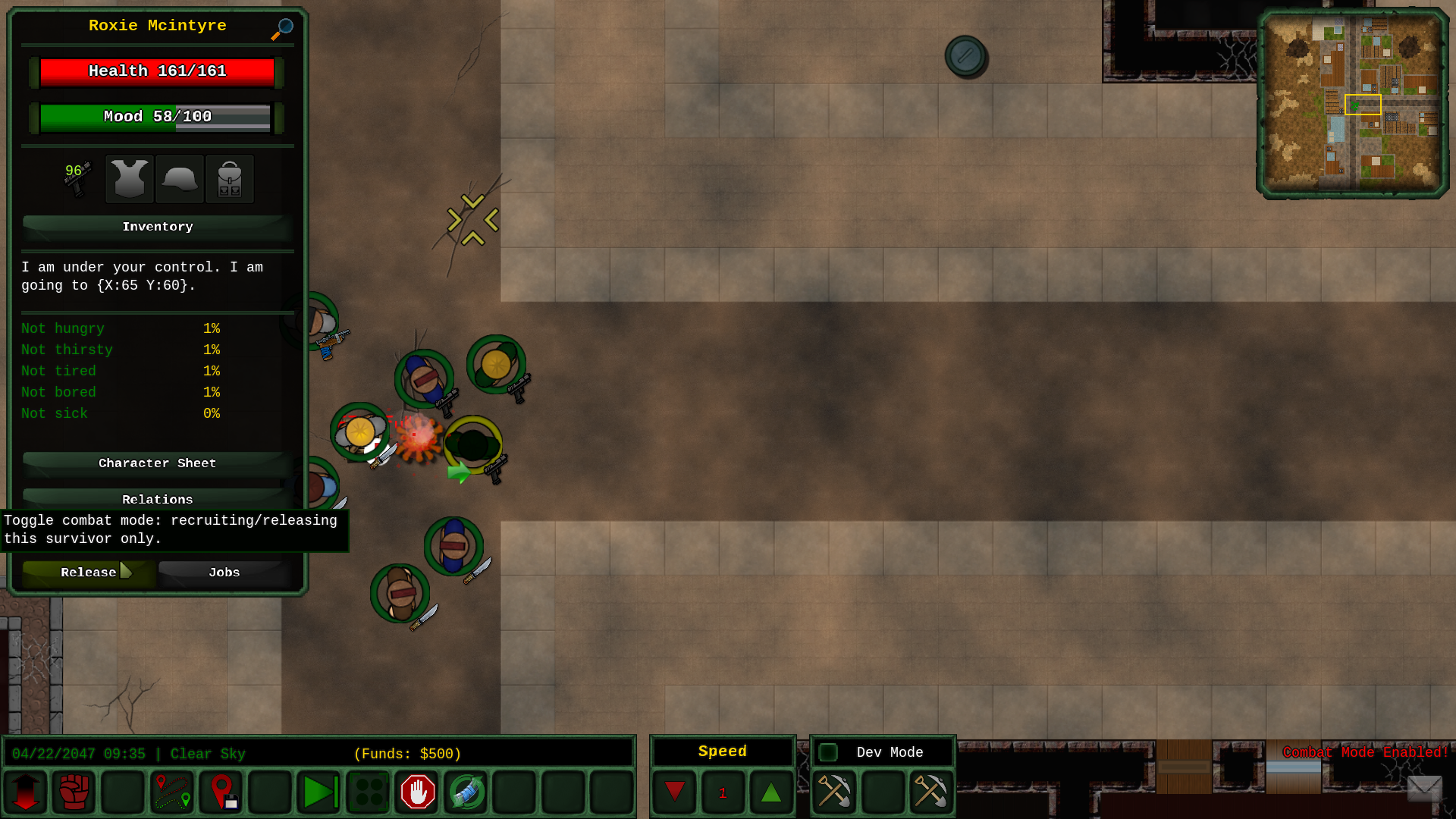
Task: Click the second pickaxe deconstruct icon
Action: coord(929,791)
